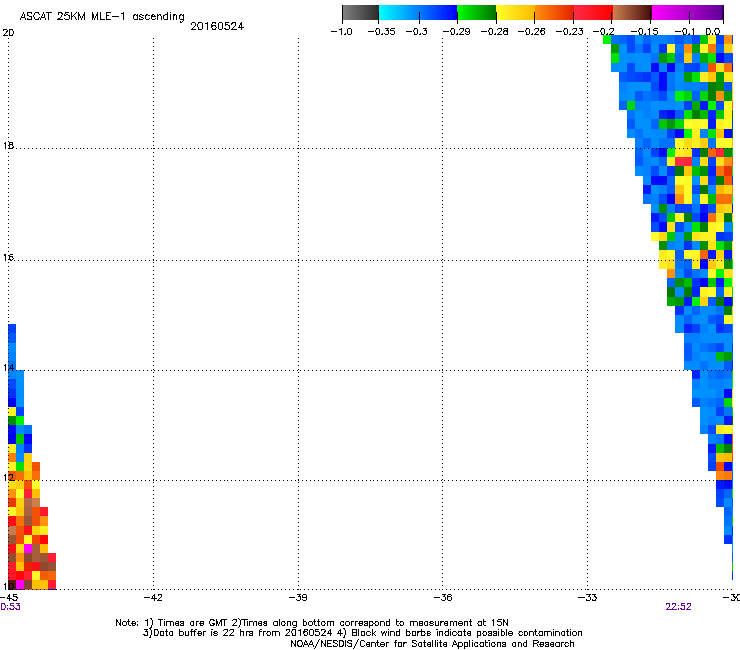Click the title 'ASCAT 25KM MLE-1 ascending'
Image resolution: width=740 pixels, height=650 pixels.
click(102, 17)
